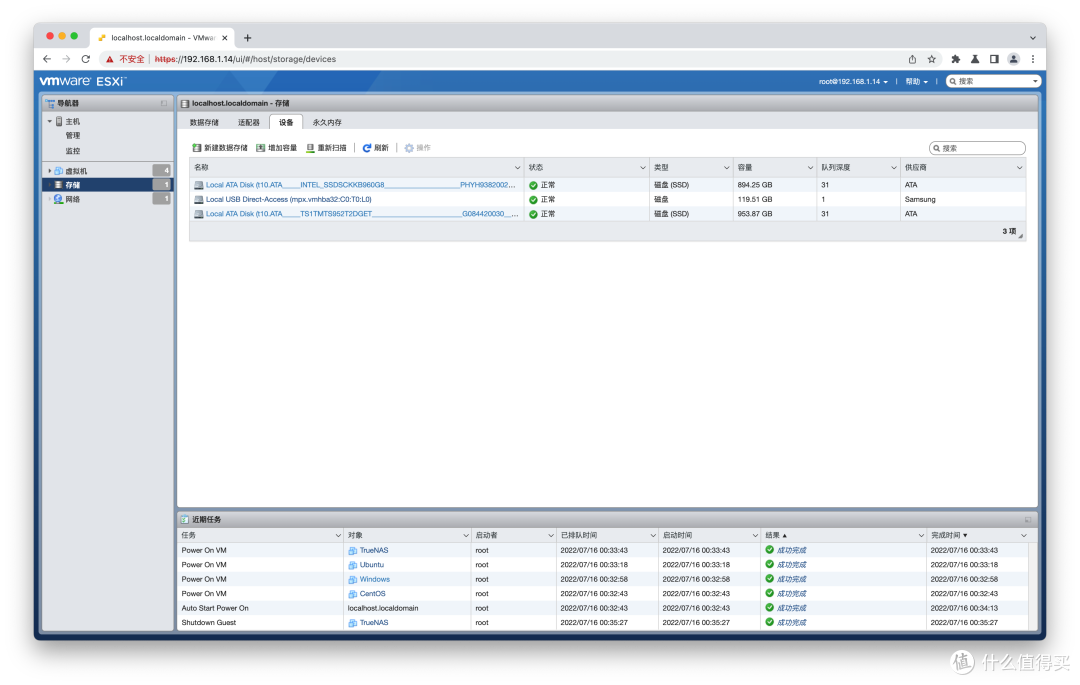The width and height of the screenshot is (1080, 685).
Task: Click the 新建数据存储 (new datastore) icon
Action: [x=196, y=147]
